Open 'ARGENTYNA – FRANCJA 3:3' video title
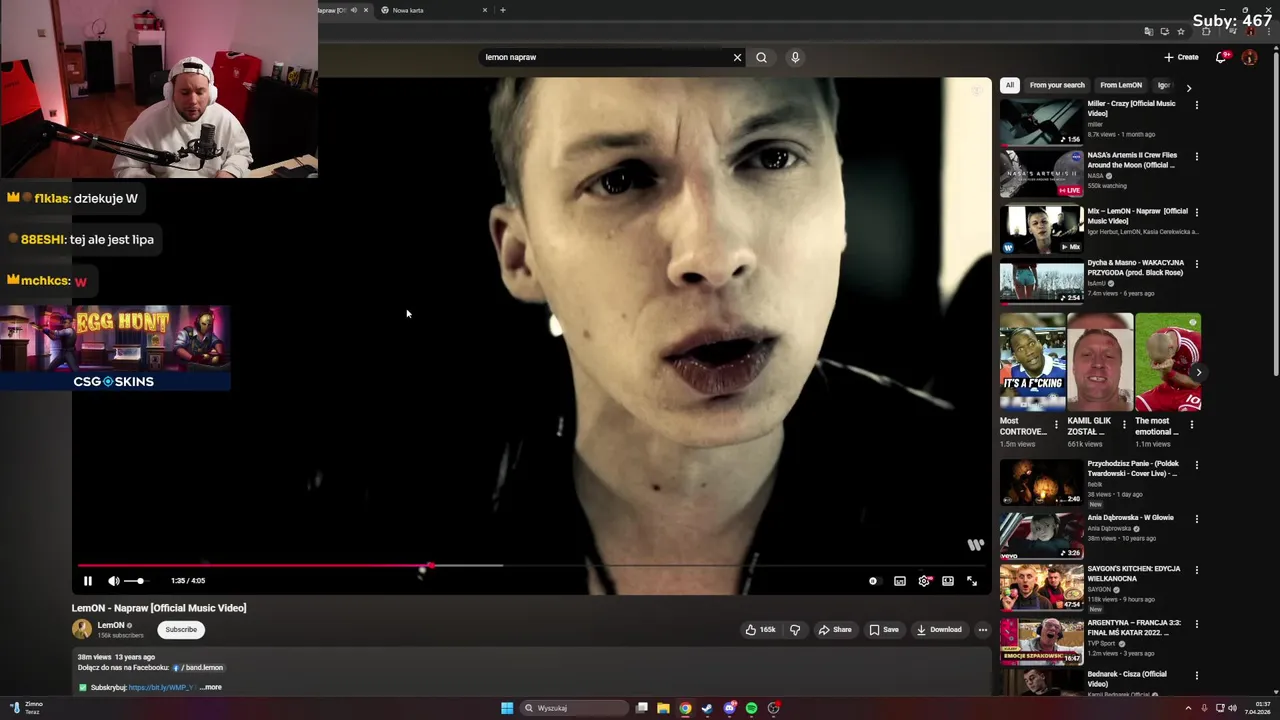 tap(1134, 628)
